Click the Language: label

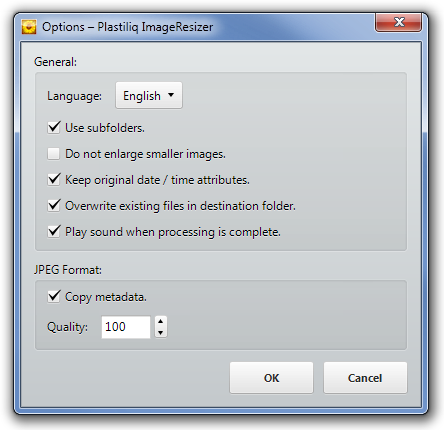click(74, 96)
